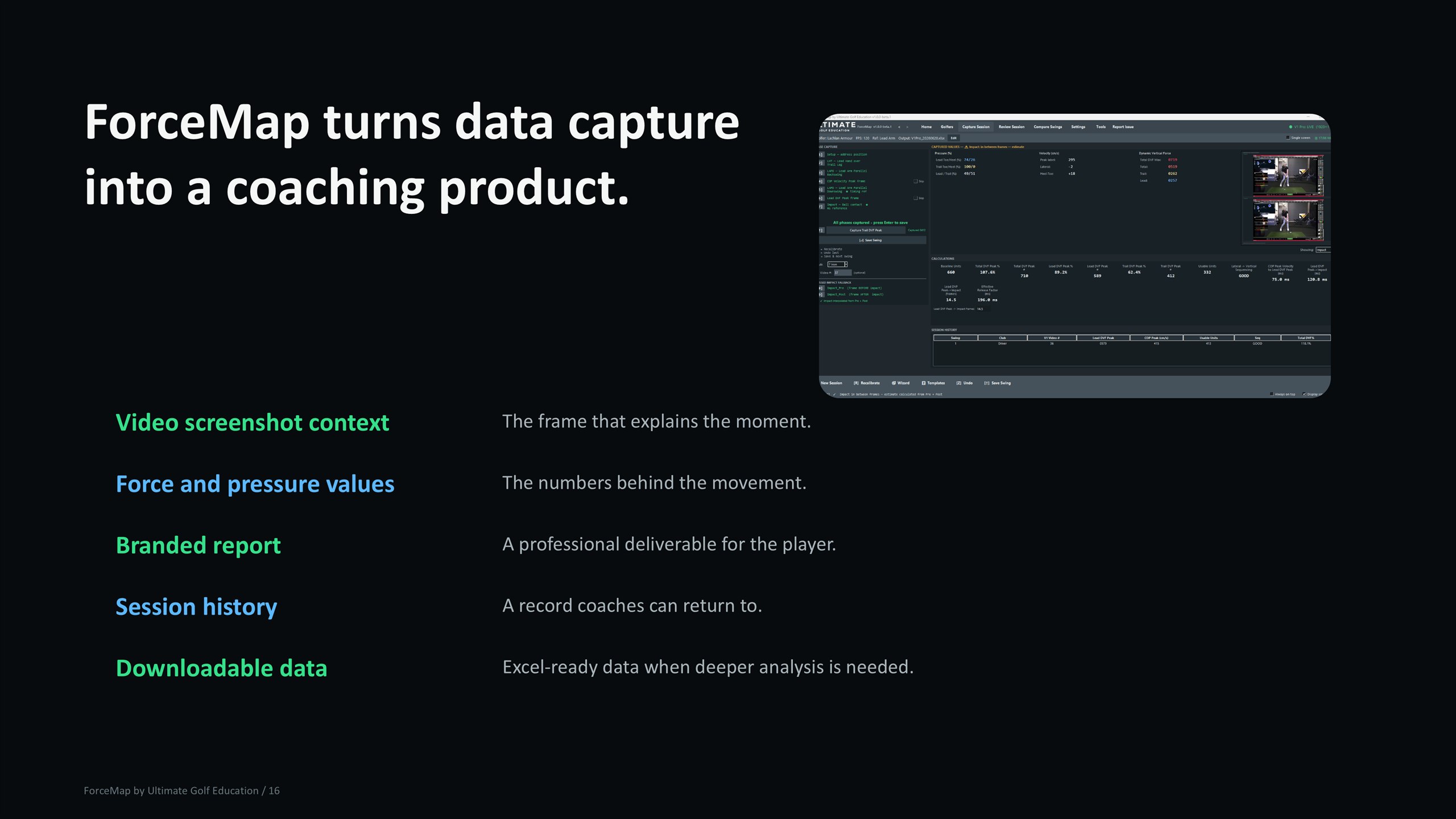Click the Lead DVF Peak impact frames field
This screenshot has height=819, width=1456.
[983, 309]
